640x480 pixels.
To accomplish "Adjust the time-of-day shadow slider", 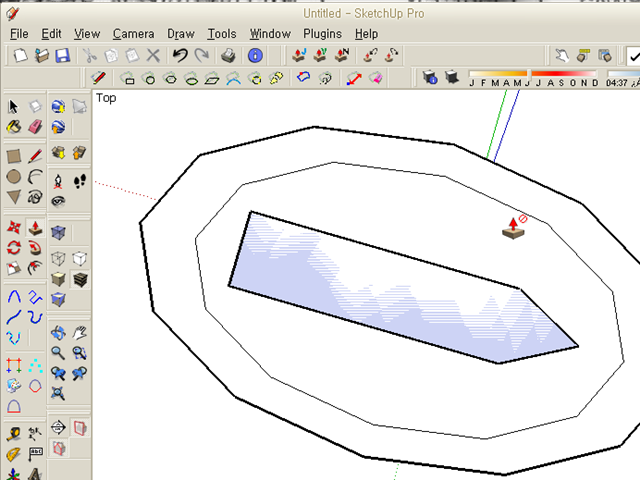I will pos(623,73).
